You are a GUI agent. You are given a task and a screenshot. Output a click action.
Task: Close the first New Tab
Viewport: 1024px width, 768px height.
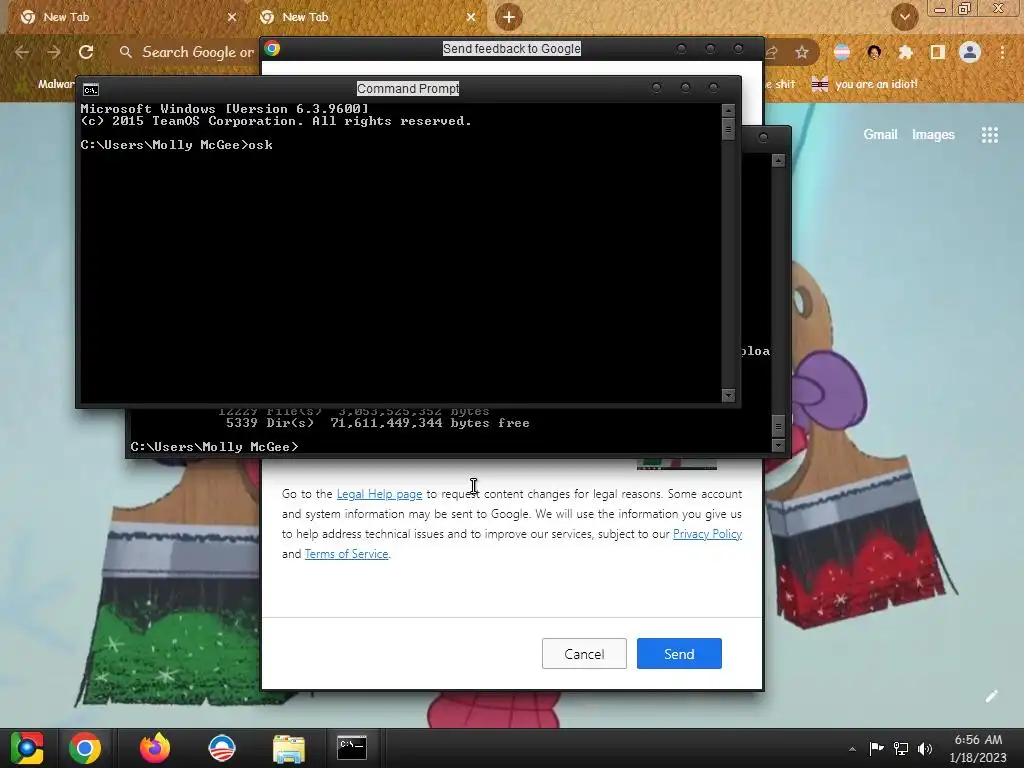pos(232,17)
